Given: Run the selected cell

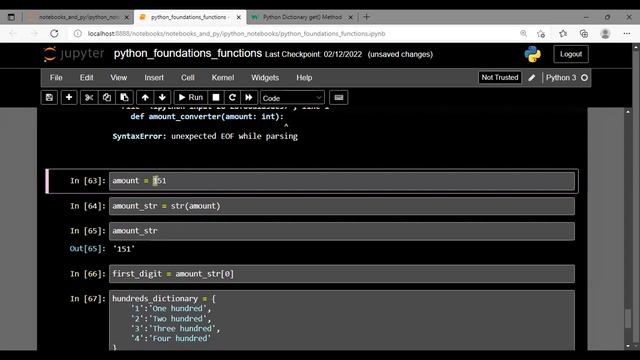Looking at the screenshot, I should [x=191, y=98].
